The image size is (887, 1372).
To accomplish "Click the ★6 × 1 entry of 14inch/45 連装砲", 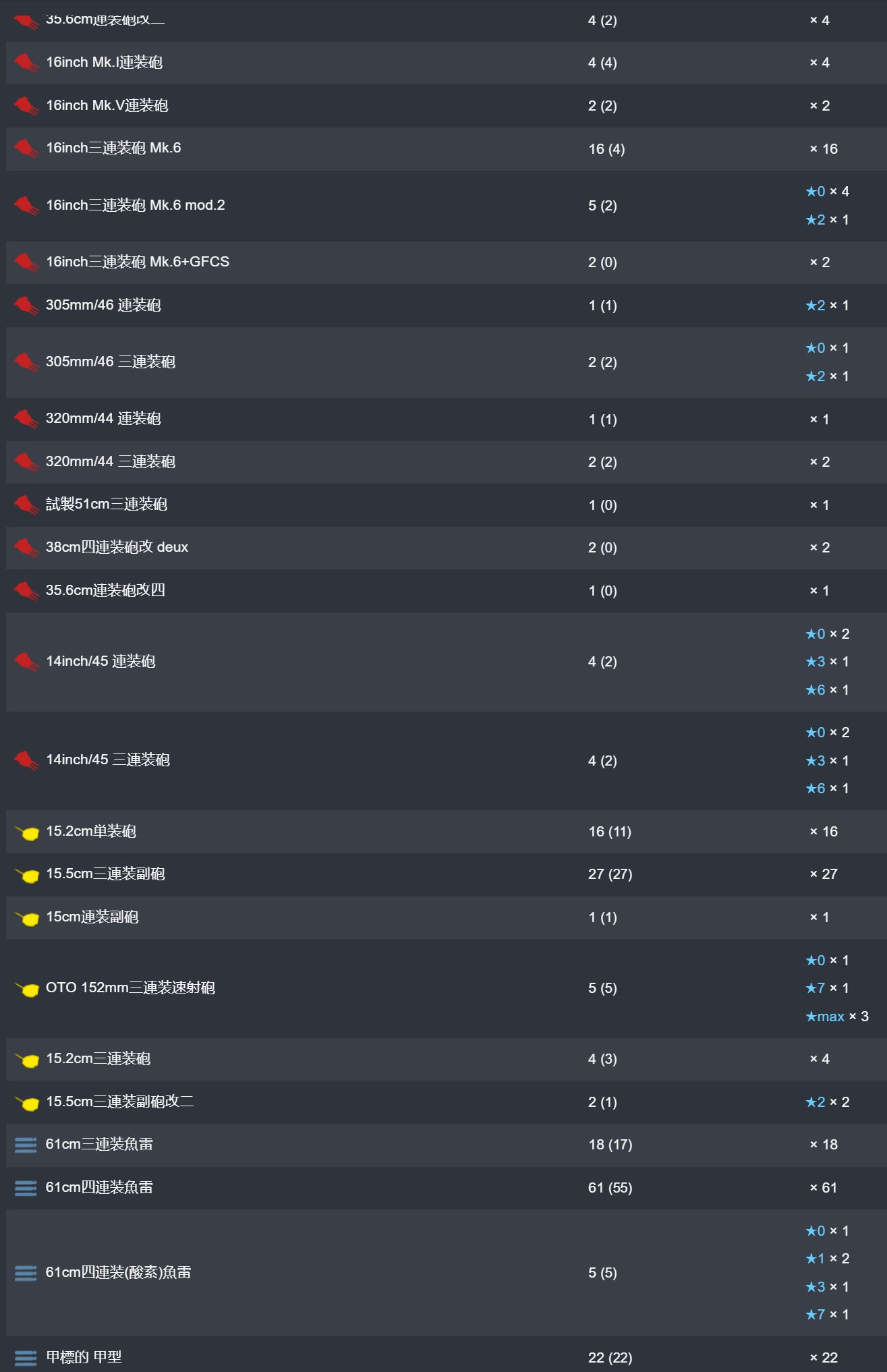I will pyautogui.click(x=827, y=690).
